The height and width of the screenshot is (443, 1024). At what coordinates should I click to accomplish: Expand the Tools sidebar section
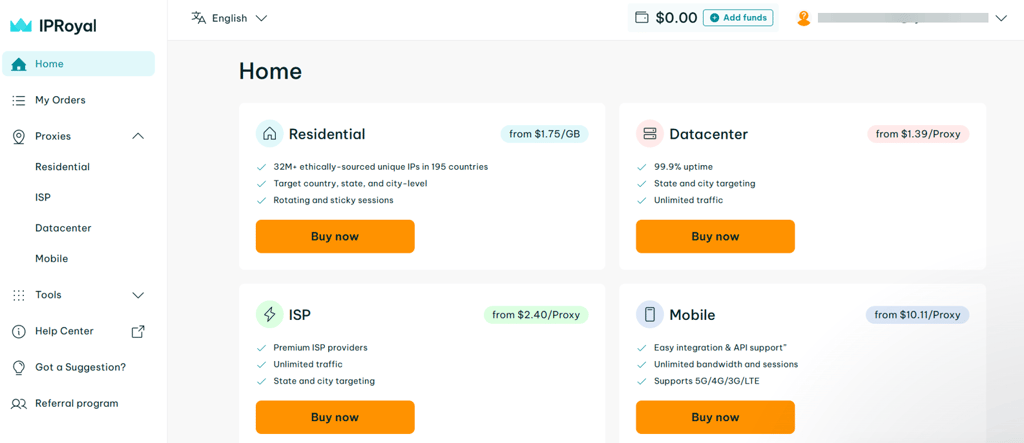(138, 295)
